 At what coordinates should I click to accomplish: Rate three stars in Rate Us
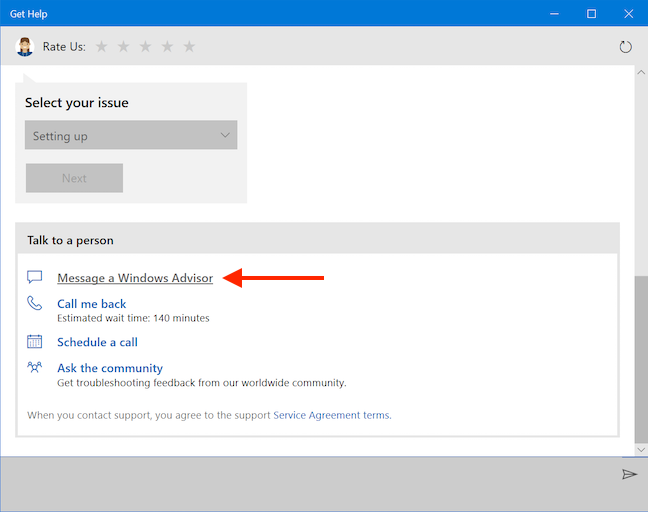[x=145, y=46]
